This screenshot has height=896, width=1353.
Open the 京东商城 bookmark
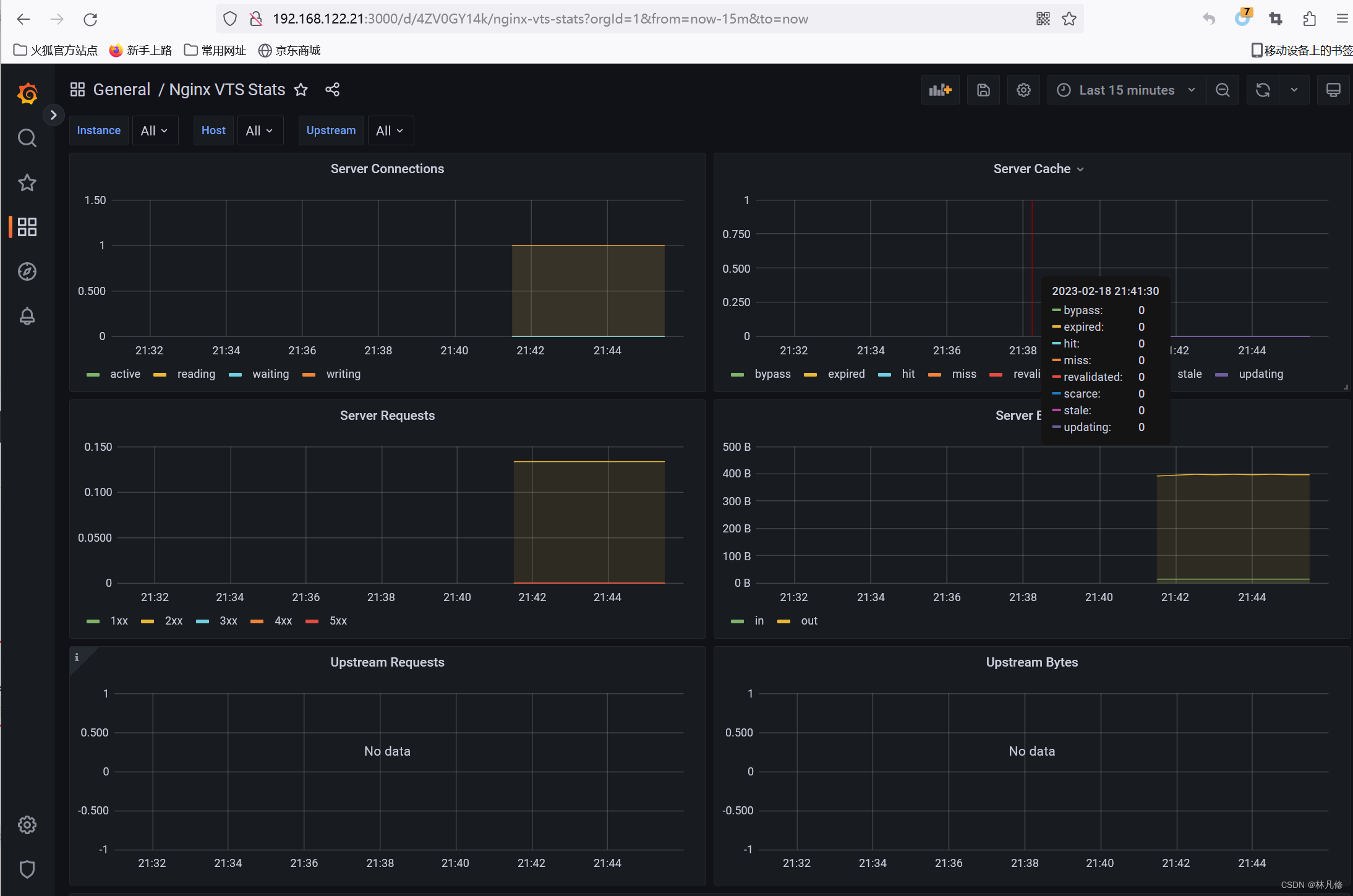[x=289, y=50]
